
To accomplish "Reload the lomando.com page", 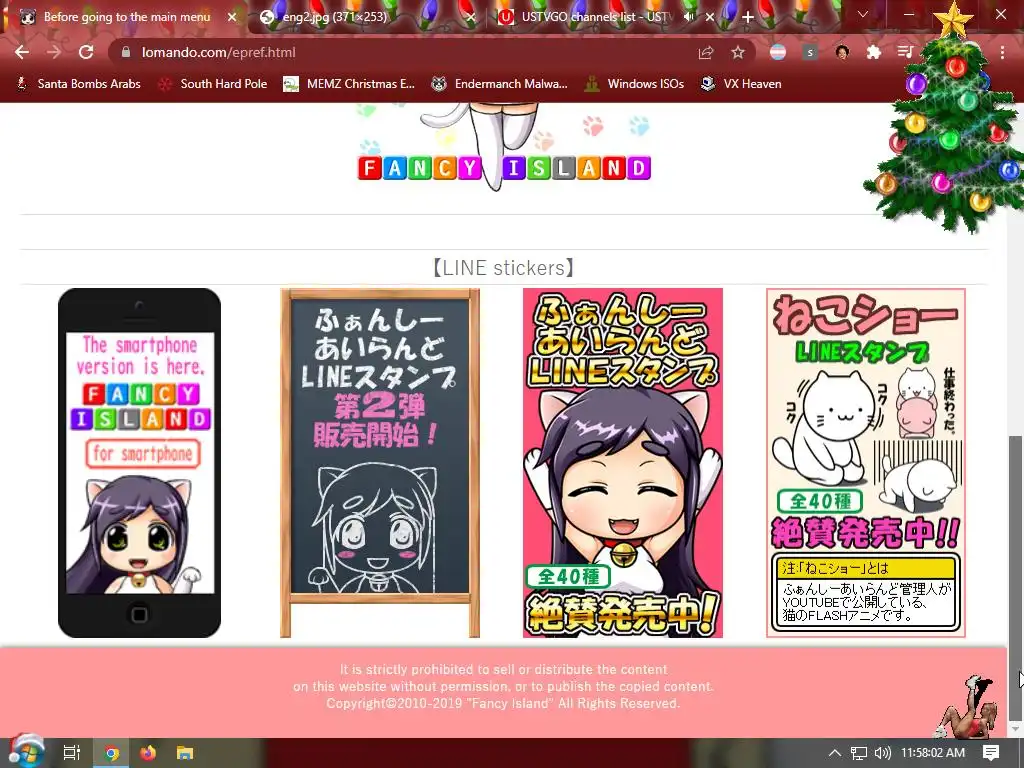I will click(x=86, y=52).
